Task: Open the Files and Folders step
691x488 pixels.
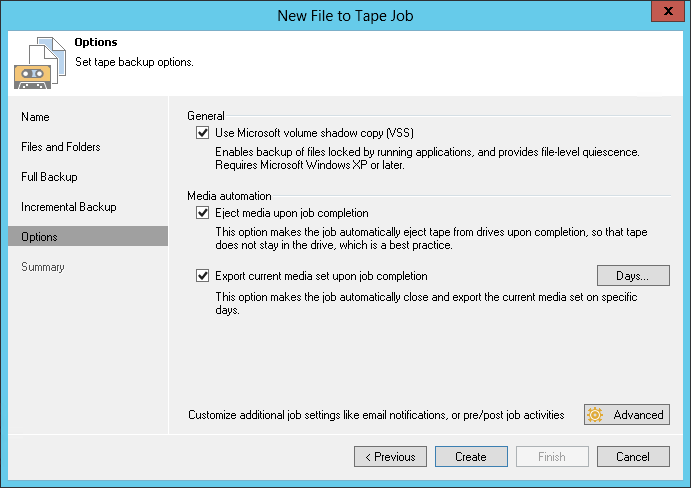Action: coord(61,147)
